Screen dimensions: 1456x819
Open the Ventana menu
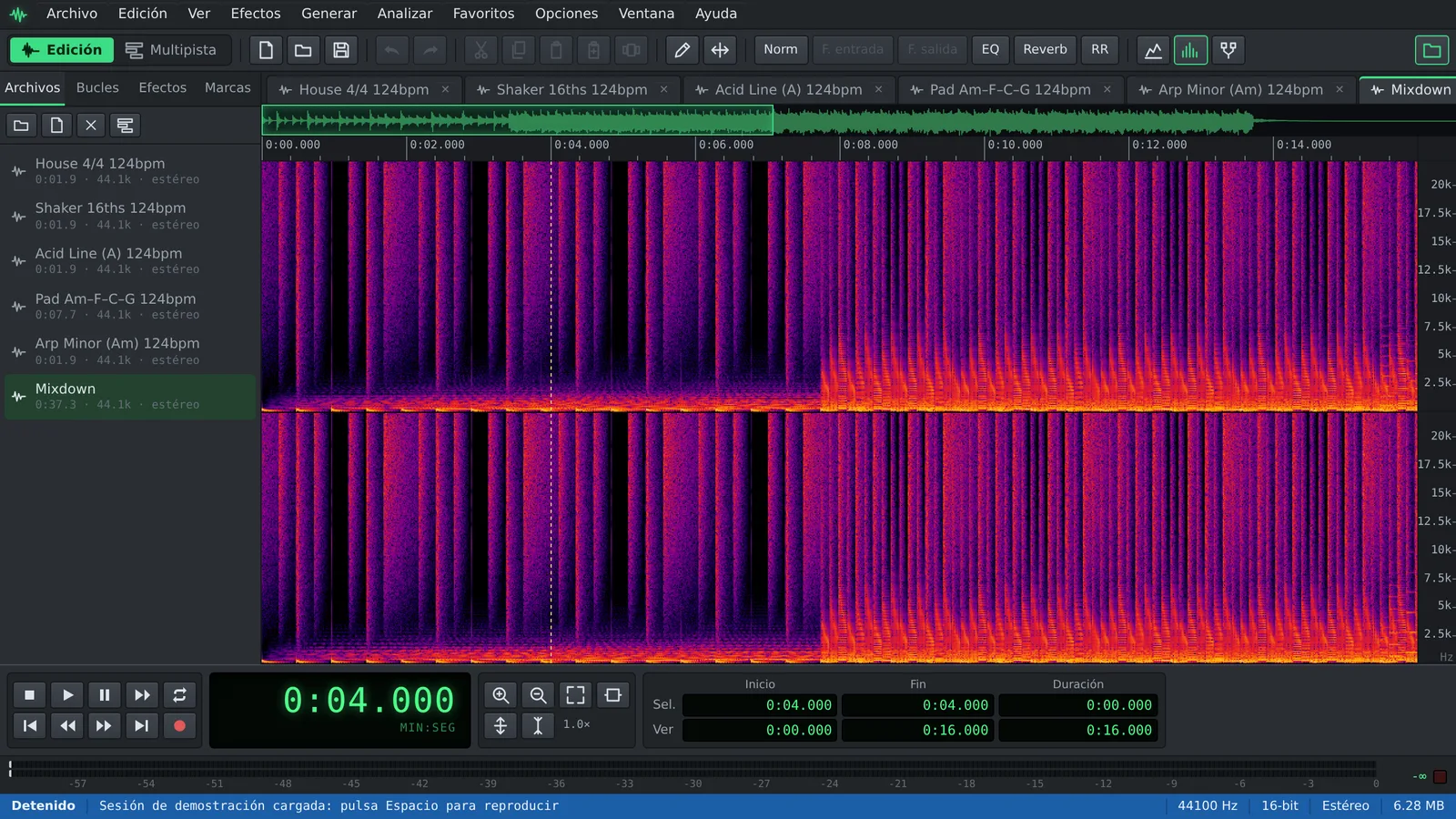click(646, 14)
